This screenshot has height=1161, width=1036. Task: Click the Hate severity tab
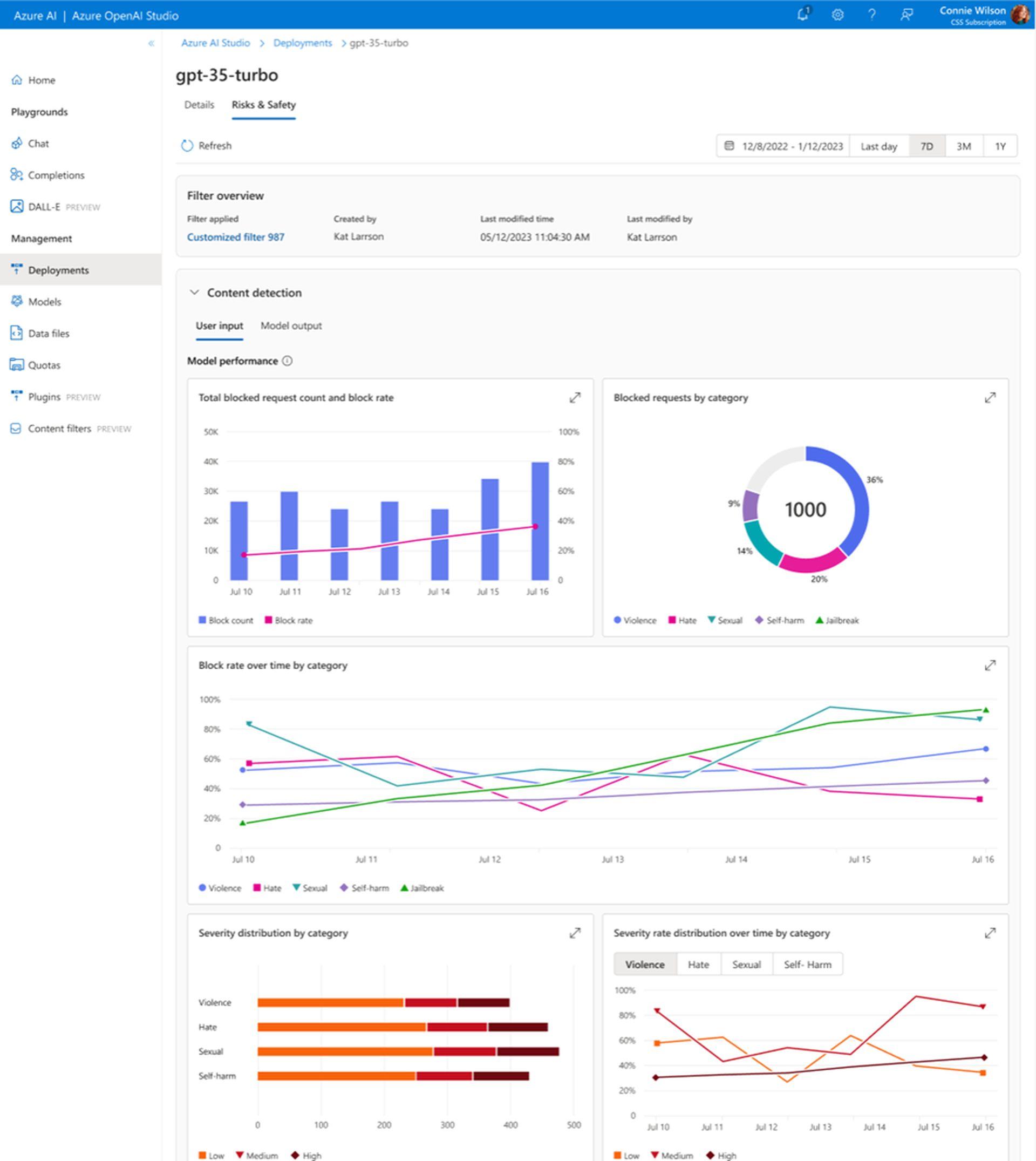(697, 963)
